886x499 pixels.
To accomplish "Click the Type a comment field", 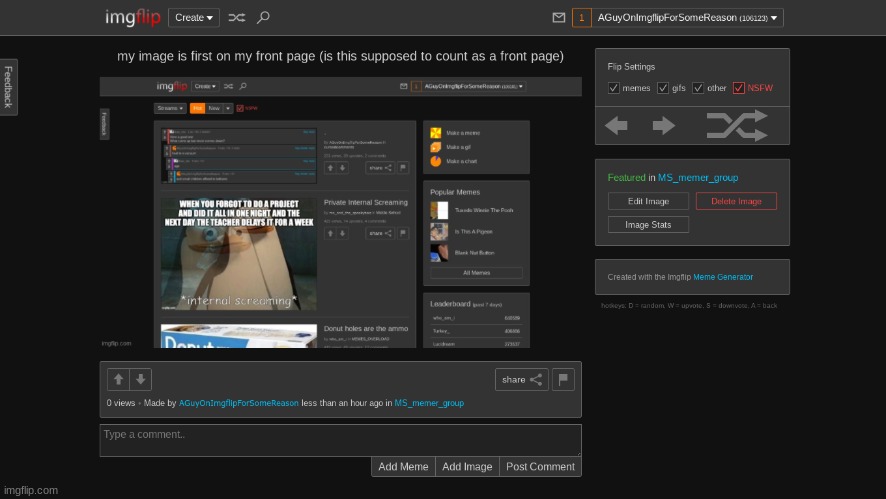I will point(341,440).
